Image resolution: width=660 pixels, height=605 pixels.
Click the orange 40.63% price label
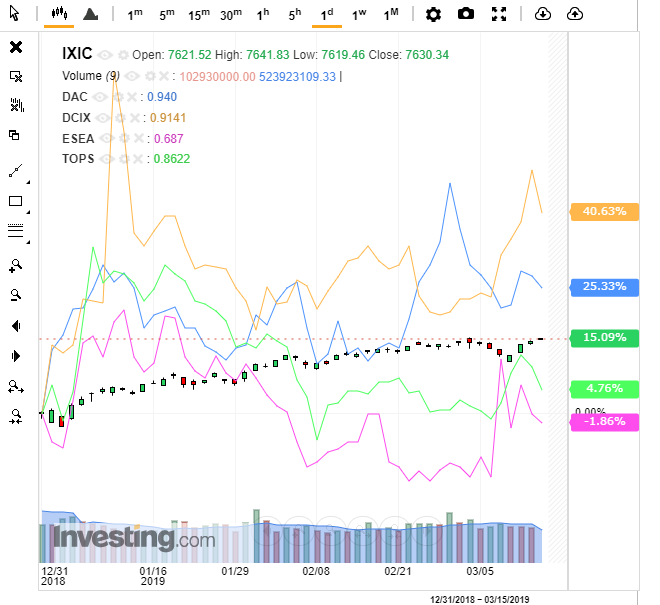pyautogui.click(x=603, y=211)
